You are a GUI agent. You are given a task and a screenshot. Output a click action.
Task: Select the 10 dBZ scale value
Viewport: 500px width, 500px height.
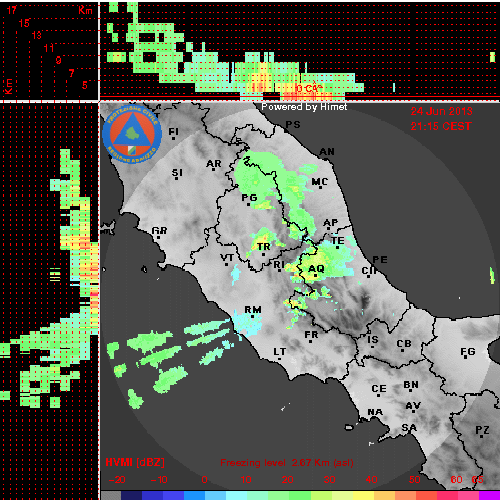246,480
